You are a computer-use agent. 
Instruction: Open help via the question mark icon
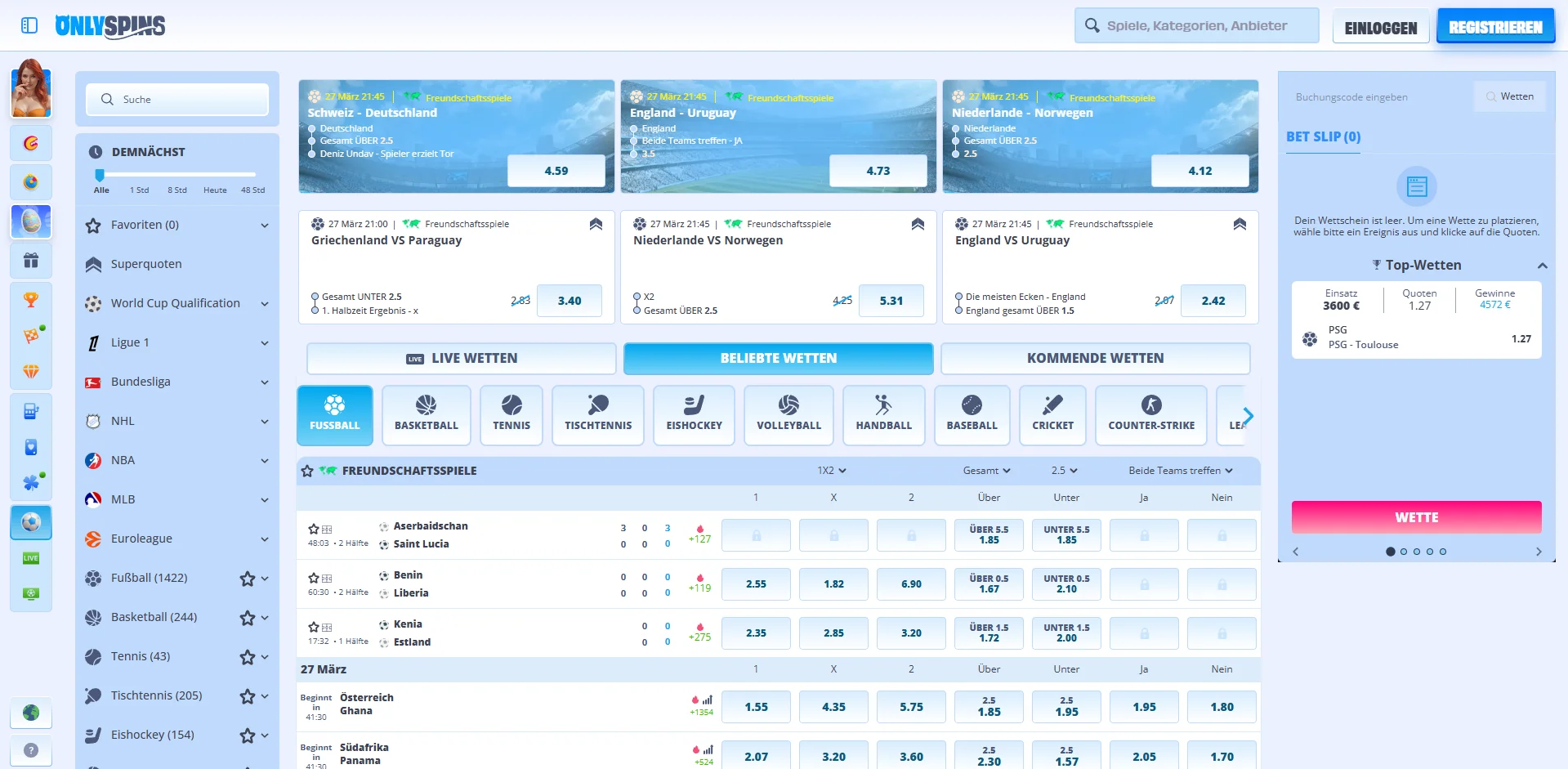(x=30, y=751)
